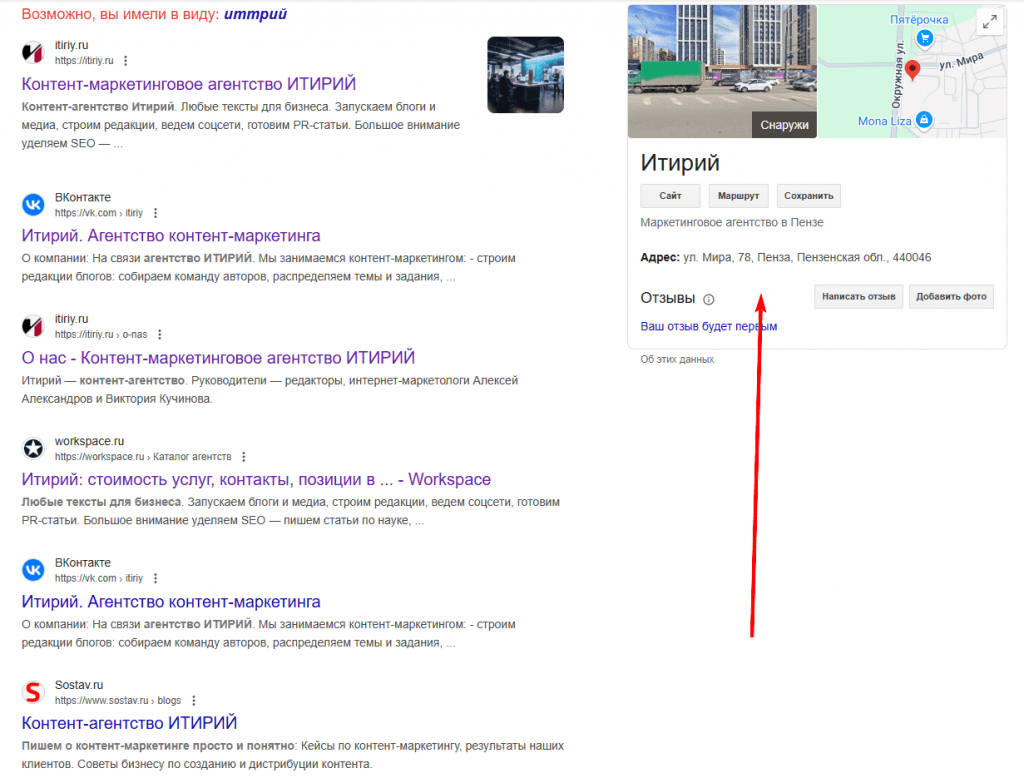Click the 'Итирий' business title
This screenshot has width=1024, height=778.
point(680,163)
